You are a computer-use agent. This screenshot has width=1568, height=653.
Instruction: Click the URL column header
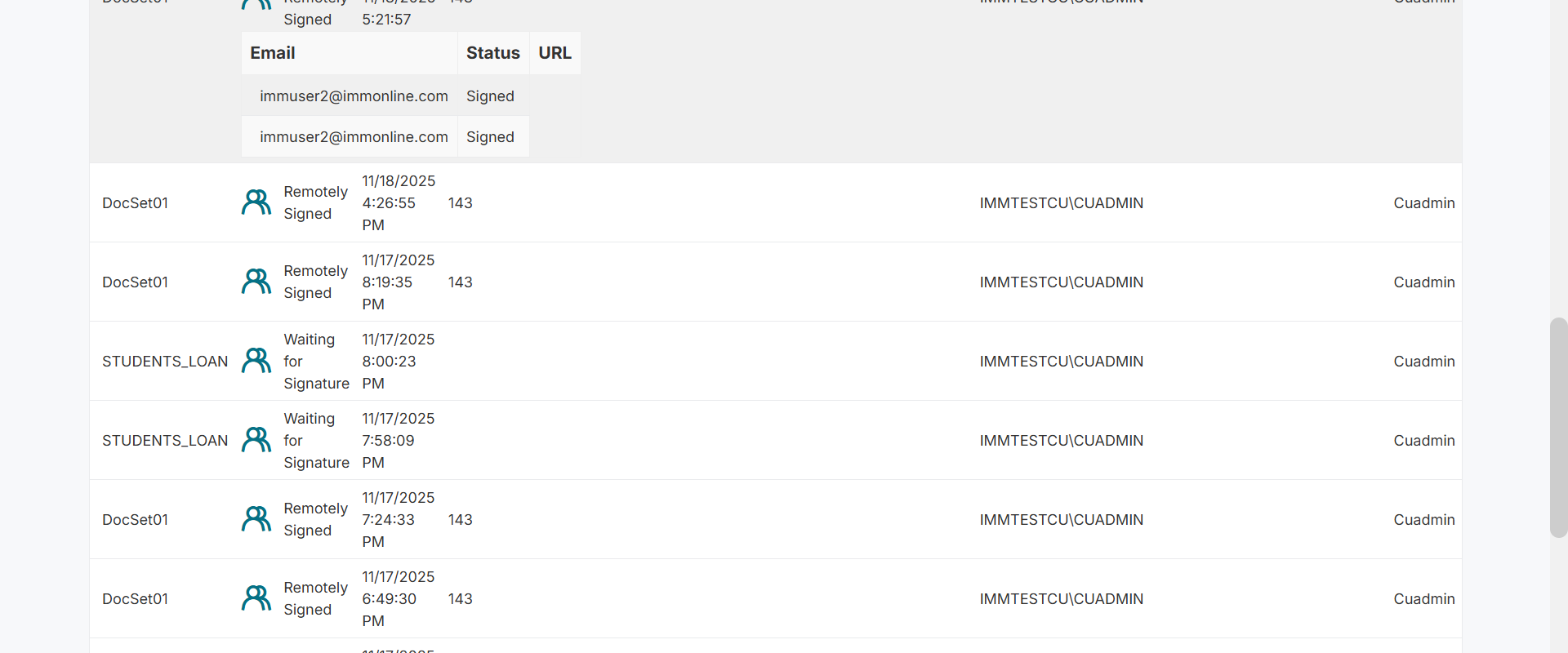555,53
